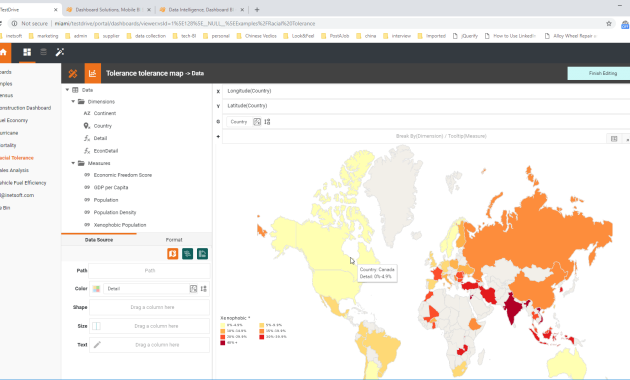Click the color palette swatch beside Detail
Viewport: 630px width, 380px height.
[96, 288]
